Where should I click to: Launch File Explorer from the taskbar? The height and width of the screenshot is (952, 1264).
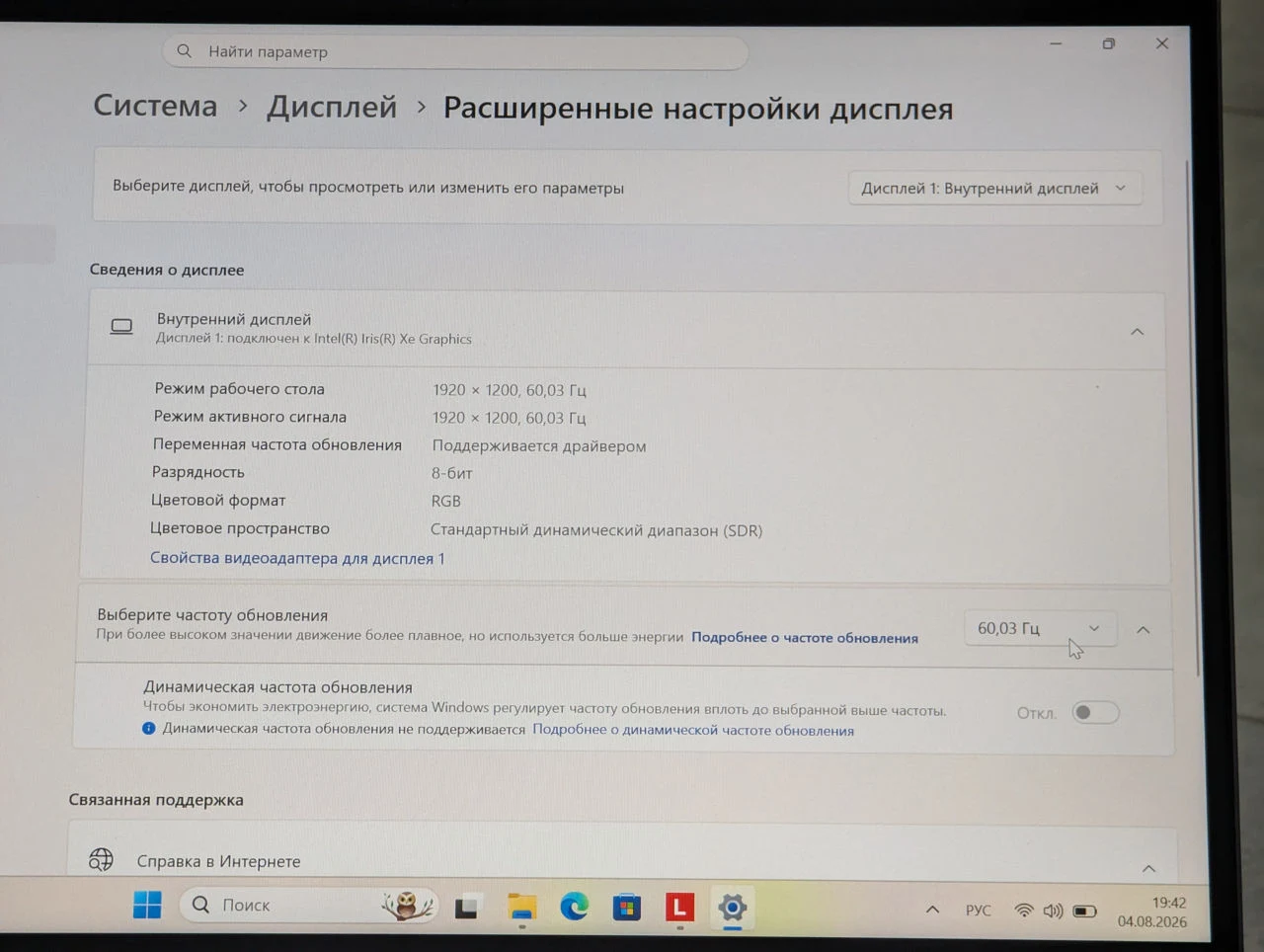pos(521,907)
